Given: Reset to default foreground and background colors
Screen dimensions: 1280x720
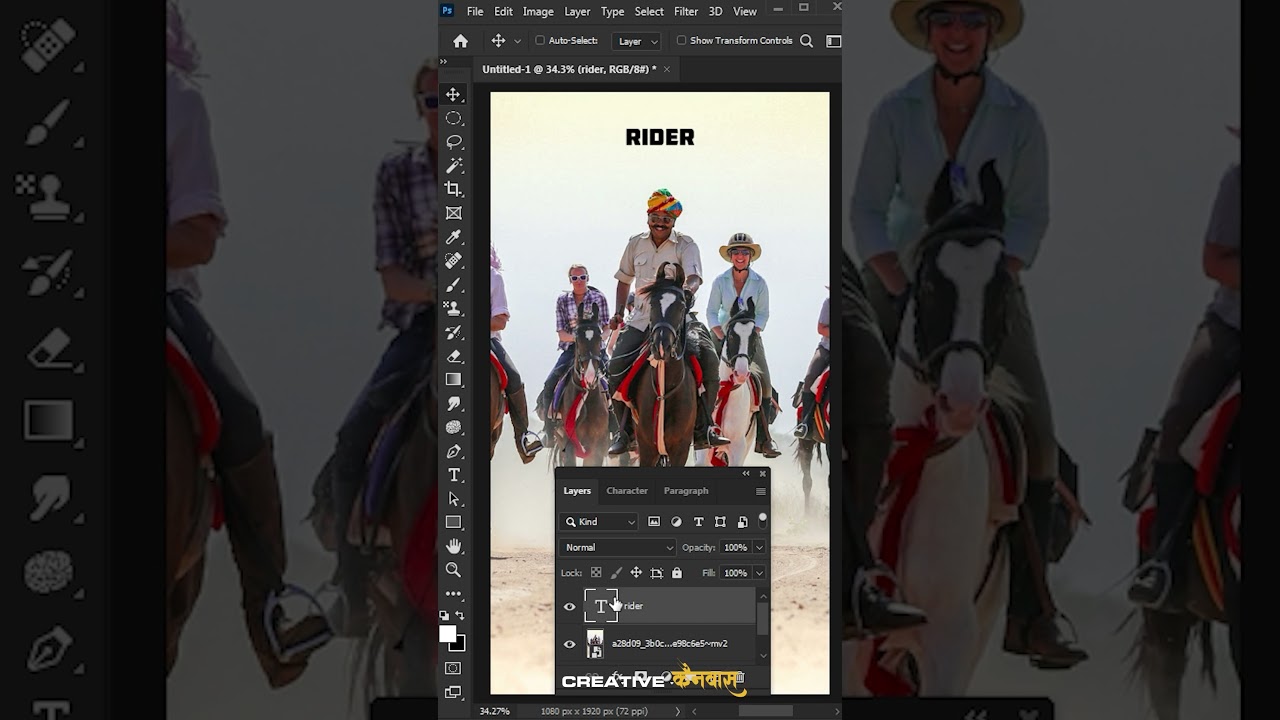Looking at the screenshot, I should click(x=445, y=615).
